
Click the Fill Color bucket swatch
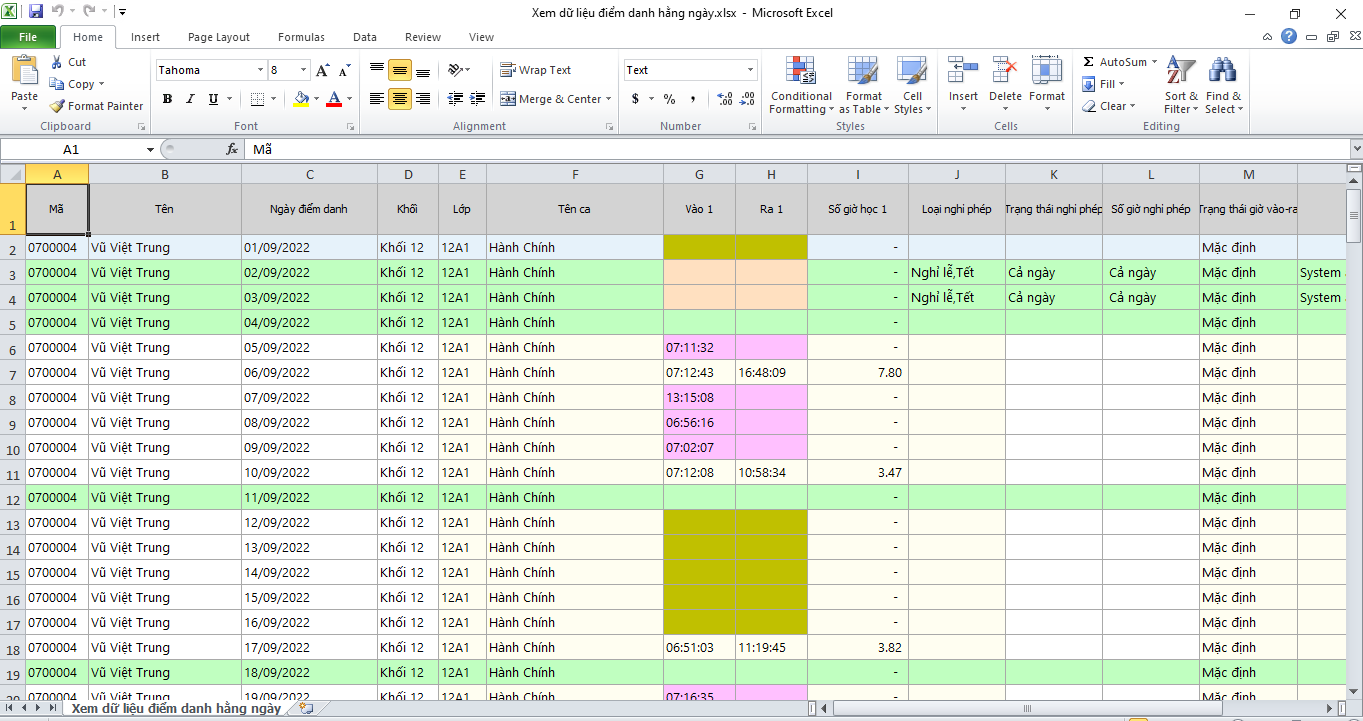click(x=301, y=99)
